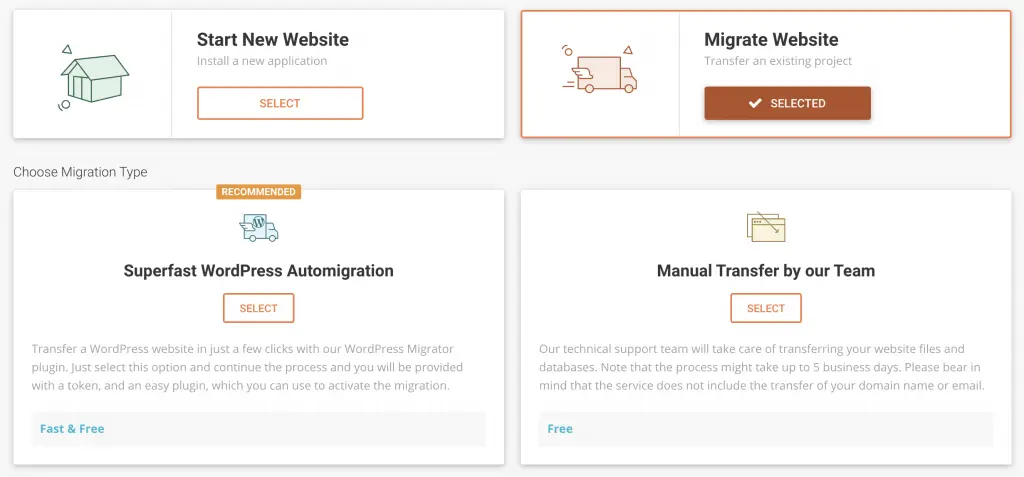The image size is (1024, 477).
Task: Click the Recommended badge
Action: 258,191
